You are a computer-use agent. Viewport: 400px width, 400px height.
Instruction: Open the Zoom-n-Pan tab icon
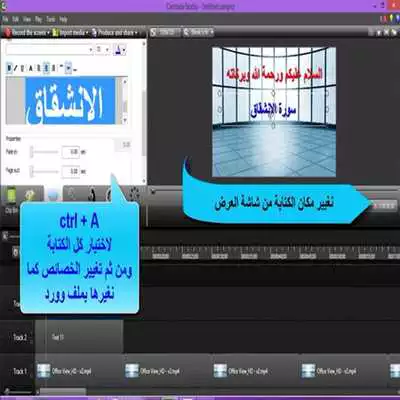72,194
